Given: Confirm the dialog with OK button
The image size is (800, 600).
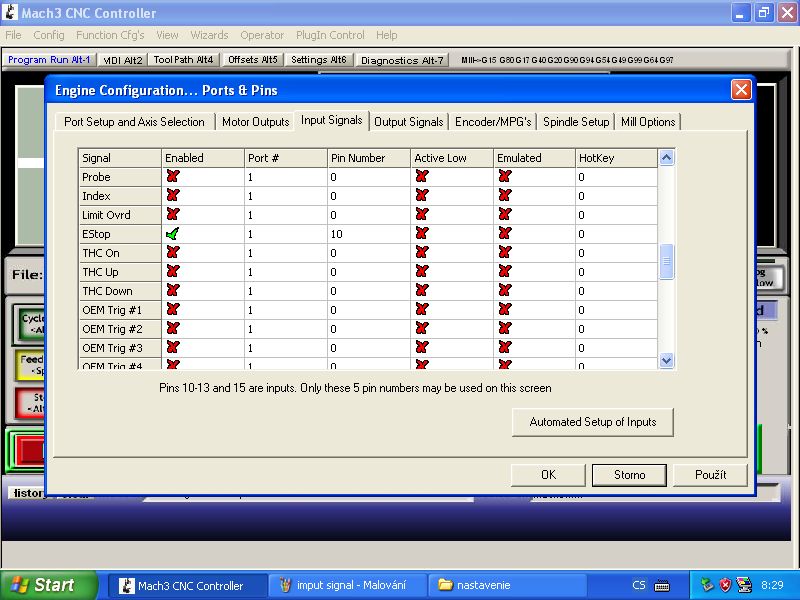Looking at the screenshot, I should (548, 475).
